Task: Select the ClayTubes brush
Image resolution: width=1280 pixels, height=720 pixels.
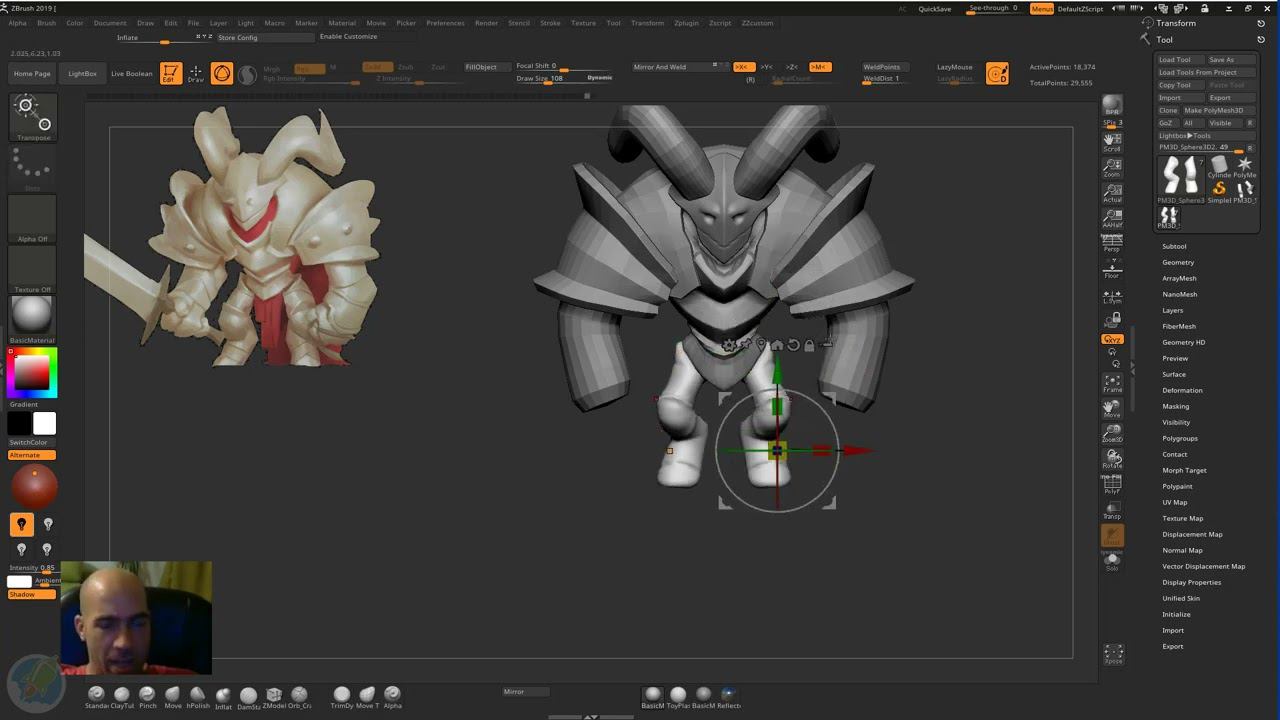Action: pyautogui.click(x=122, y=695)
